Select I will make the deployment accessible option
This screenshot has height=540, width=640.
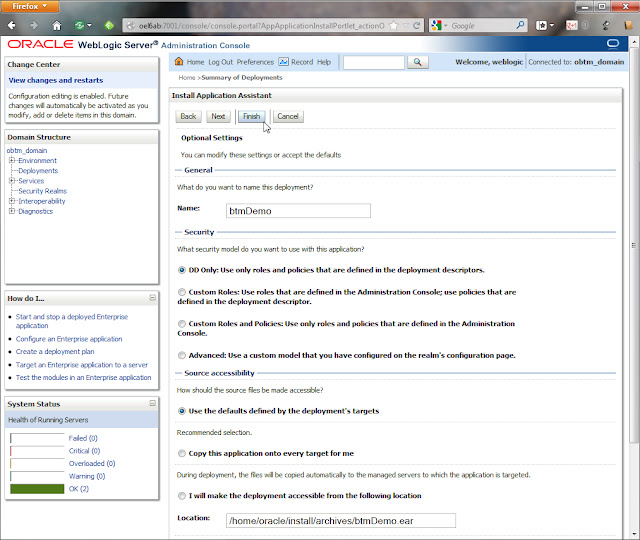click(182, 496)
